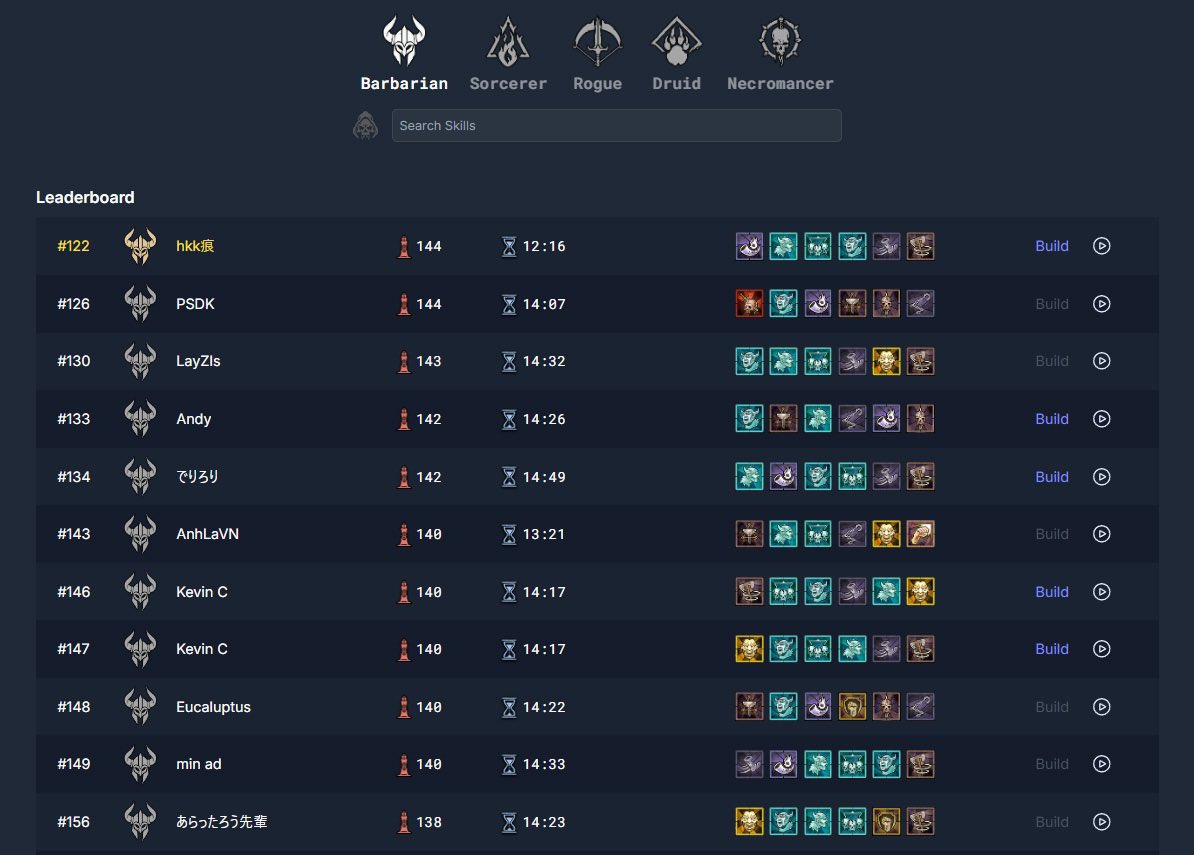Screen dimensions: 1194x855
Task: Click the red first skill icon in PSDK's row
Action: coord(749,304)
